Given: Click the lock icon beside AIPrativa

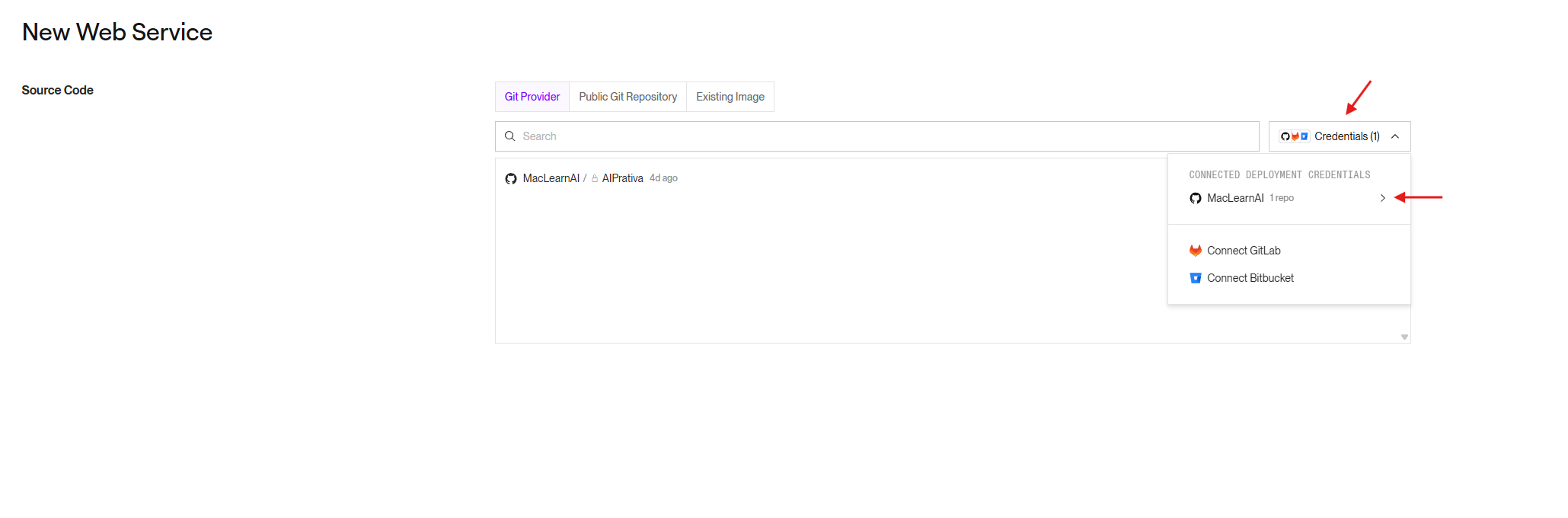Looking at the screenshot, I should (595, 179).
